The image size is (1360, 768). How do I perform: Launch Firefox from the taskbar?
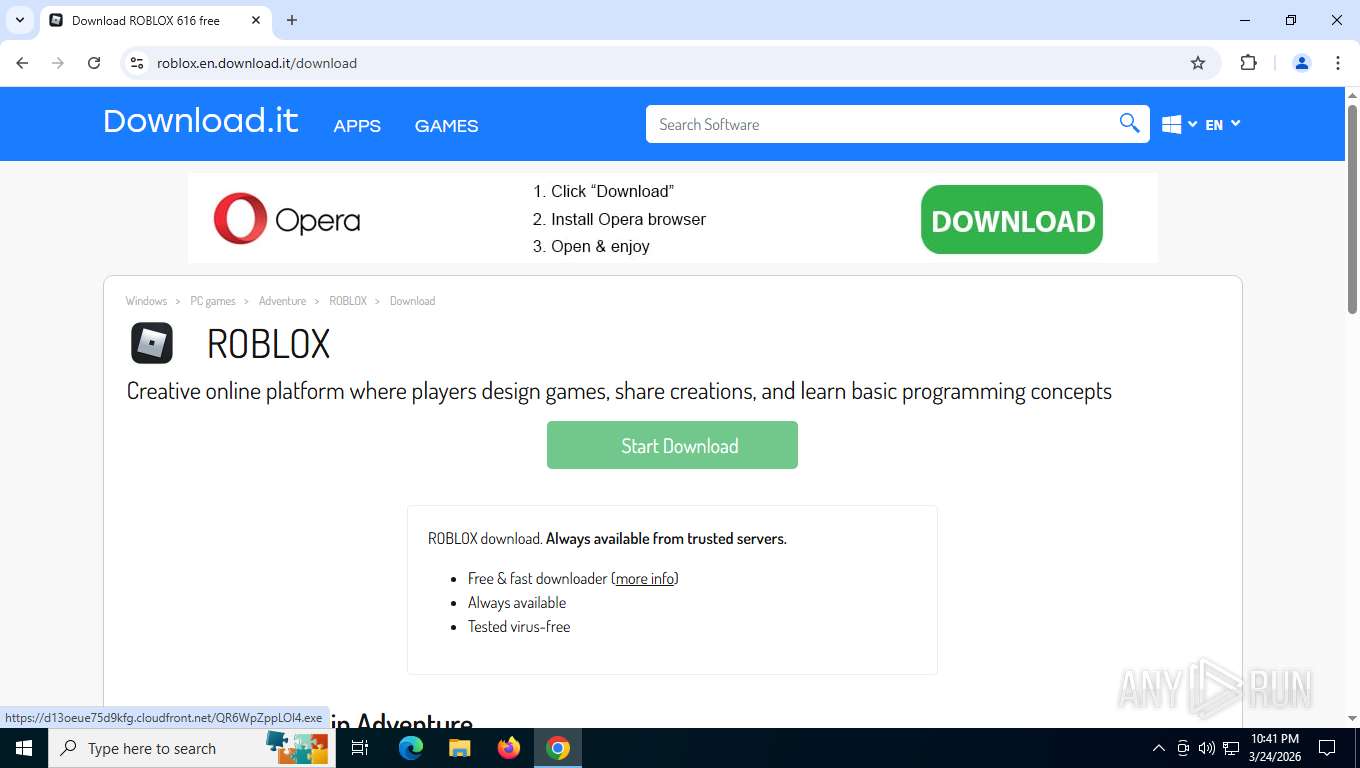pyautogui.click(x=509, y=748)
